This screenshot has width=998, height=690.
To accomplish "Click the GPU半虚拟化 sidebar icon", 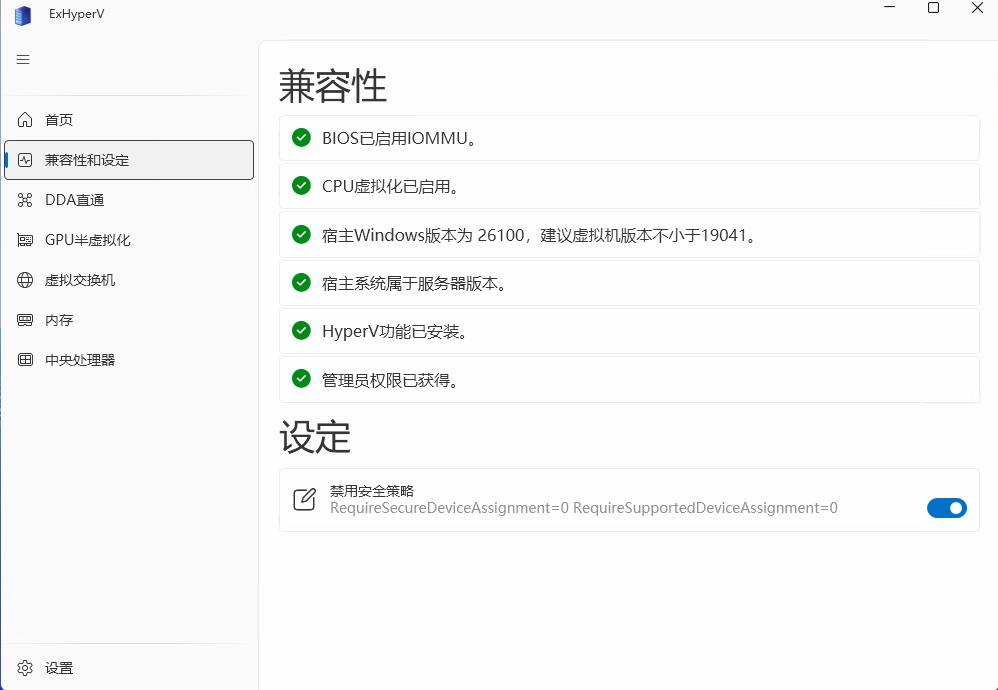I will [x=26, y=240].
